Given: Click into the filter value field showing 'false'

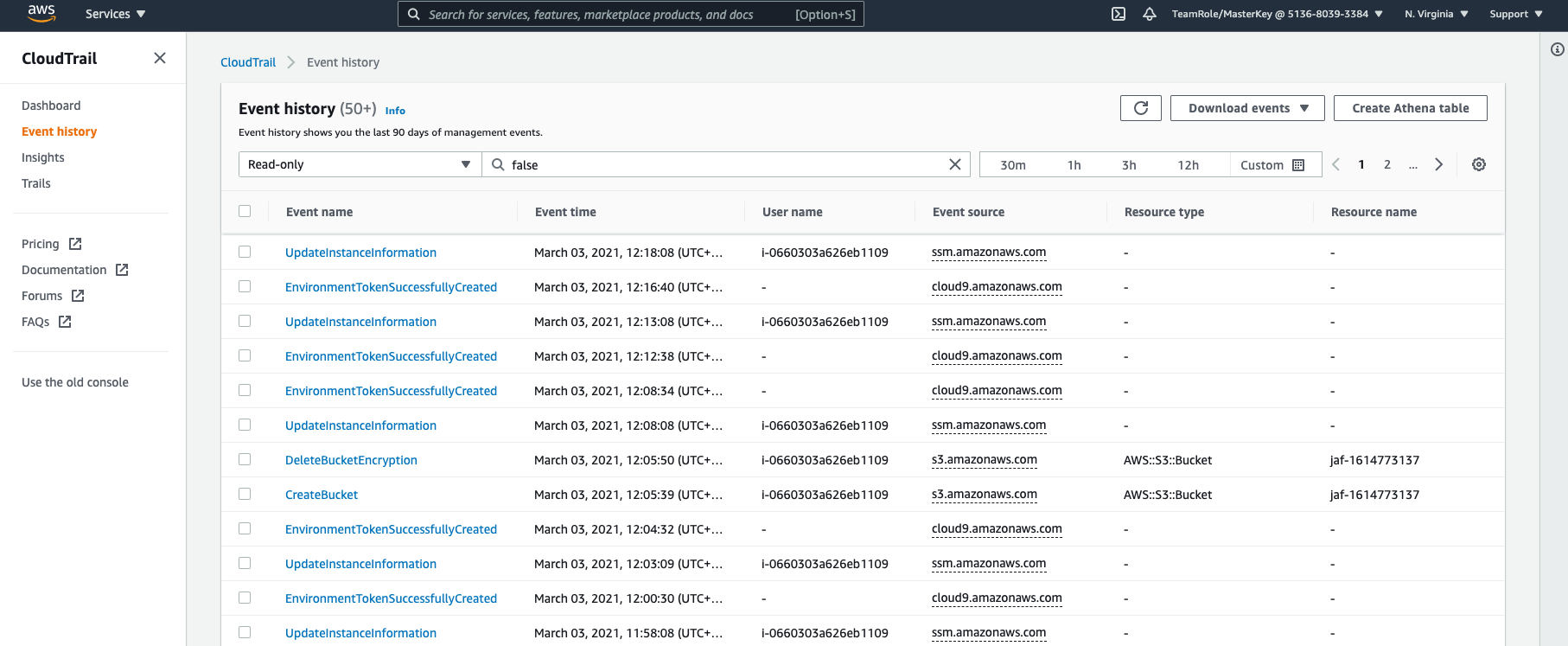Looking at the screenshot, I should (x=726, y=164).
